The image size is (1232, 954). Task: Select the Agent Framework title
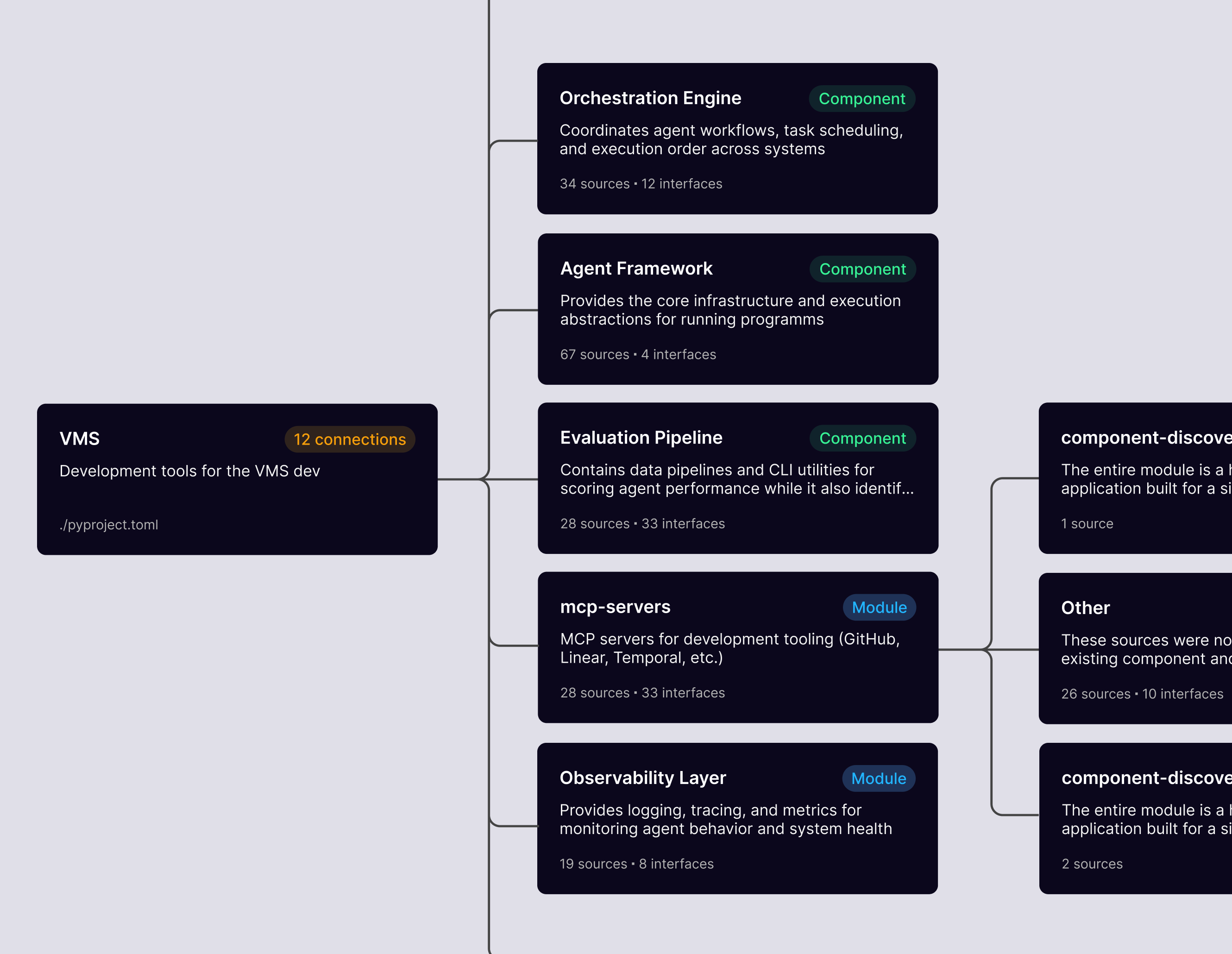(x=636, y=269)
